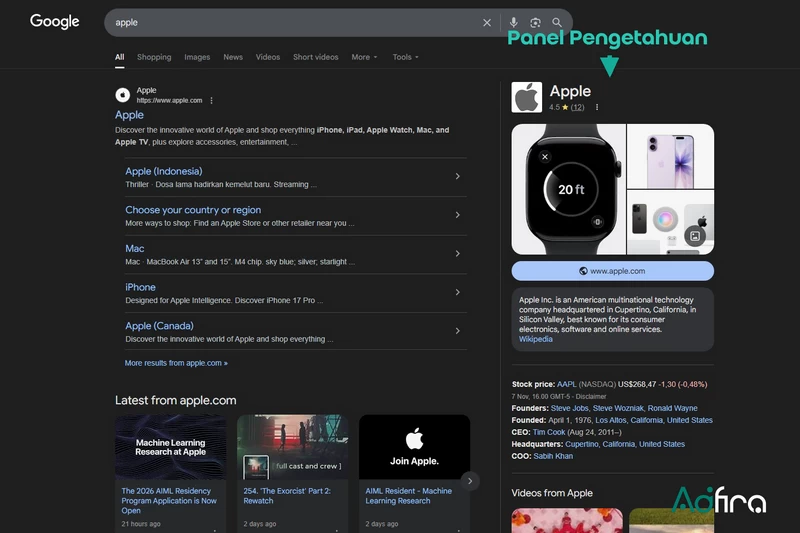Image resolution: width=800 pixels, height=533 pixels.
Task: Expand the Mac row chevron
Action: (x=458, y=254)
